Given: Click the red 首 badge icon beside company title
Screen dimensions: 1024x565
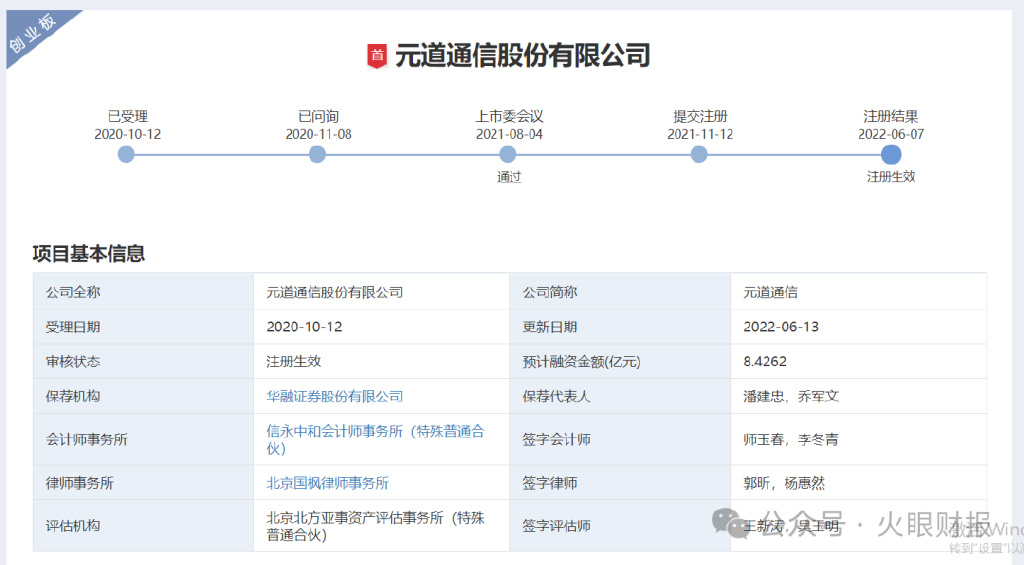Looking at the screenshot, I should [377, 56].
